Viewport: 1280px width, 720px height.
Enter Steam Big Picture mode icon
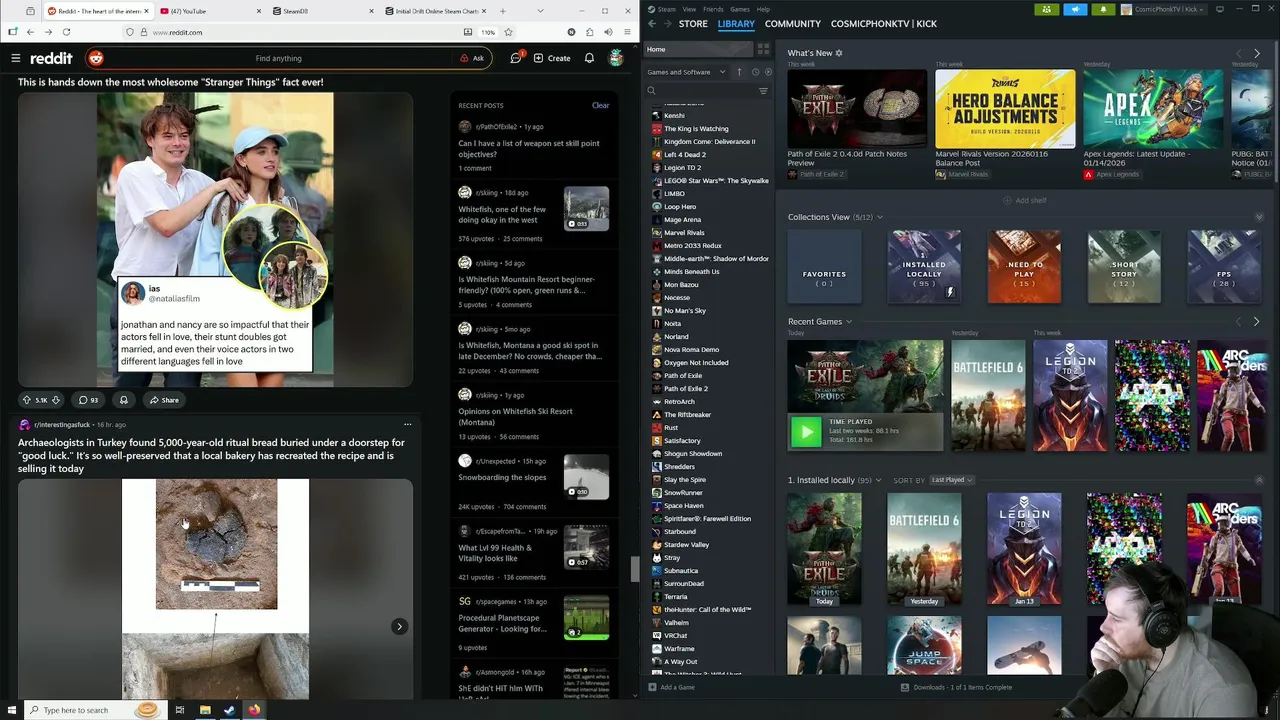pos(1219,9)
